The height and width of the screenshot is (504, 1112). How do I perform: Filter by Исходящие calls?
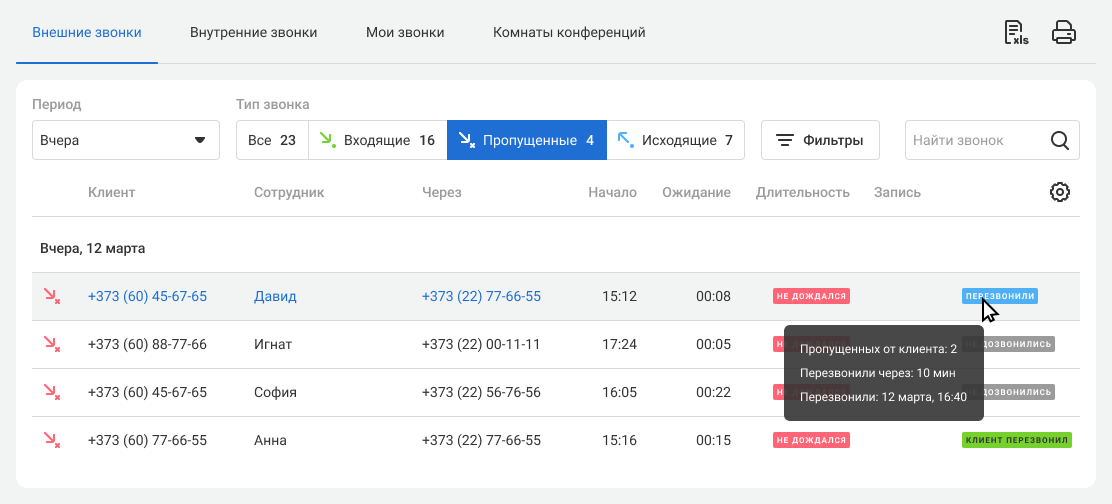click(x=675, y=141)
